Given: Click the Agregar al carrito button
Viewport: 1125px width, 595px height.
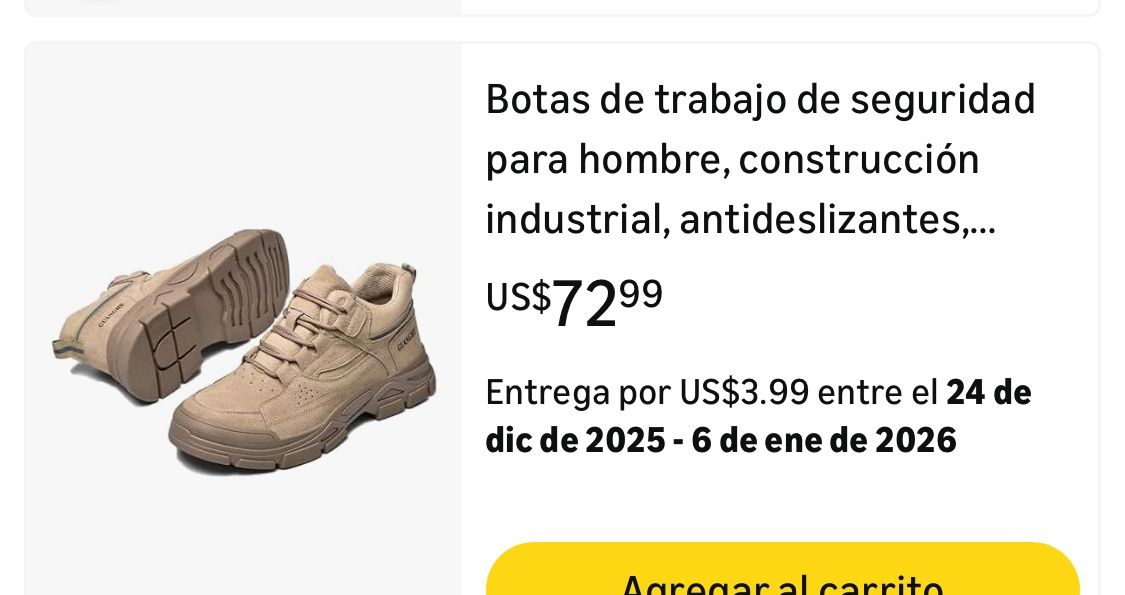Looking at the screenshot, I should (782, 569).
